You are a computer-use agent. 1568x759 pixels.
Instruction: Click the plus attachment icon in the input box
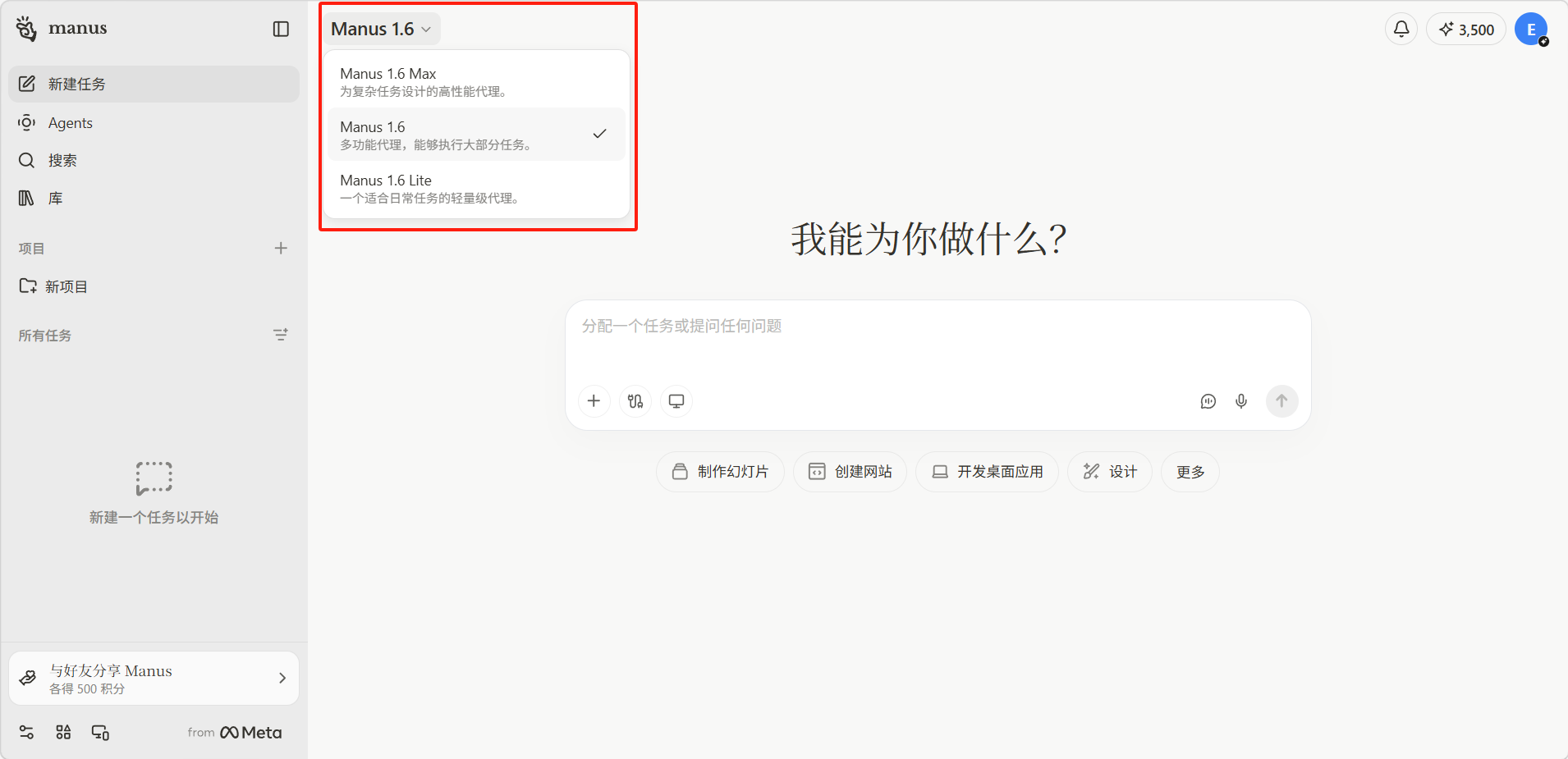594,401
